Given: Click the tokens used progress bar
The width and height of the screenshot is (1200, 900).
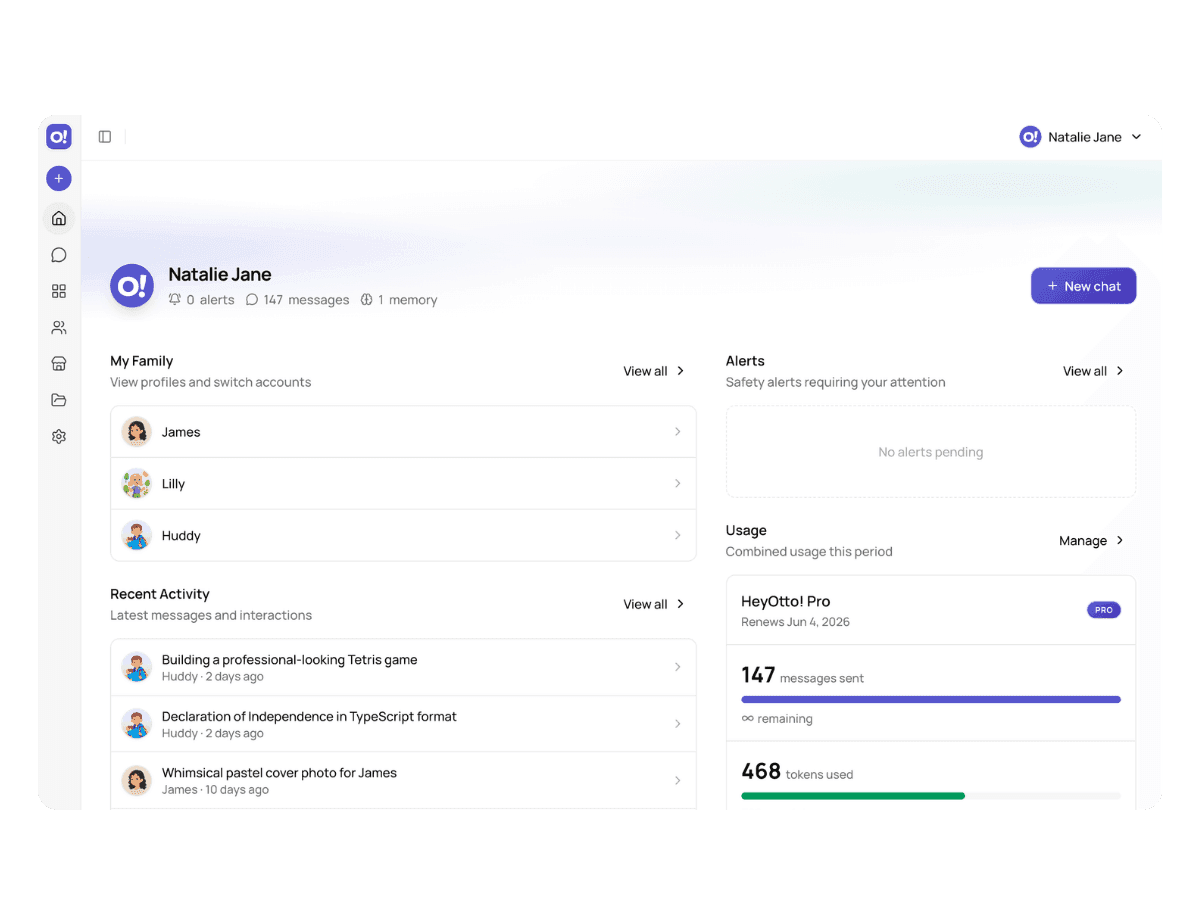Looking at the screenshot, I should pyautogui.click(x=931, y=796).
